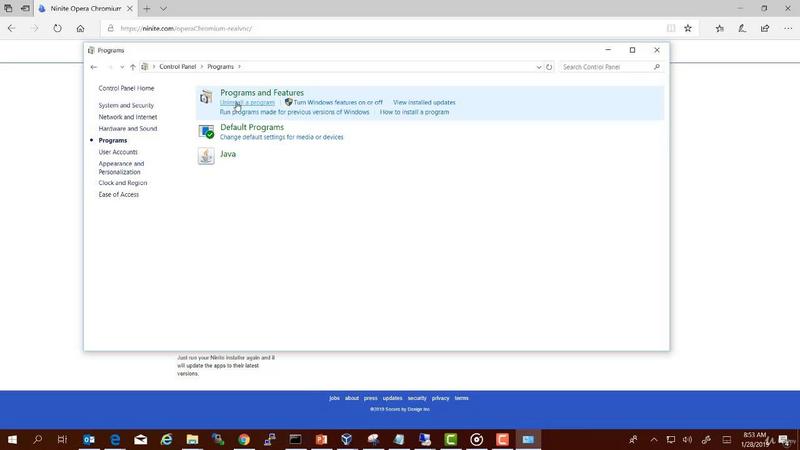Click View installed updates link
Screen dimensions: 800x450
pos(424,103)
